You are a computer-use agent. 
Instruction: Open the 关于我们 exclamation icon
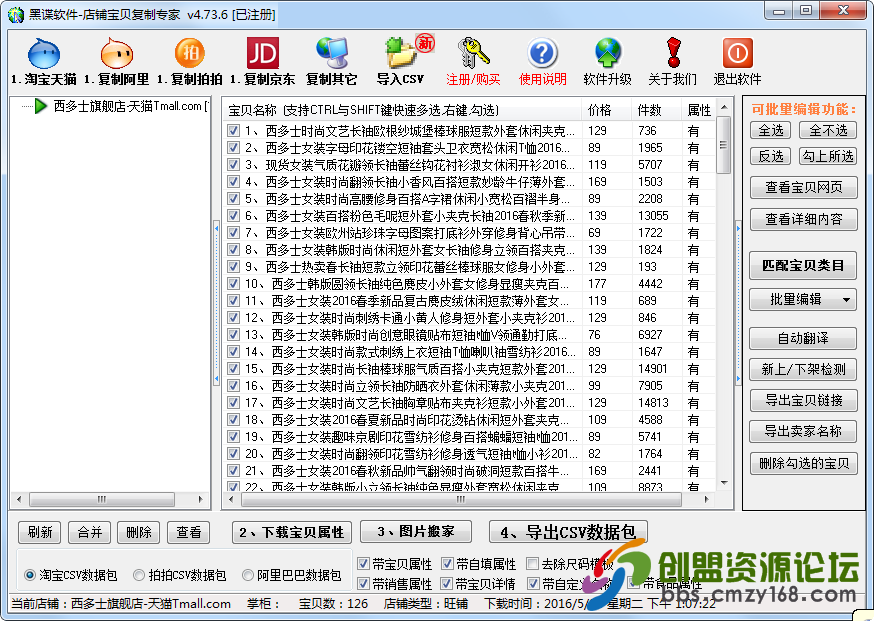pyautogui.click(x=673, y=54)
